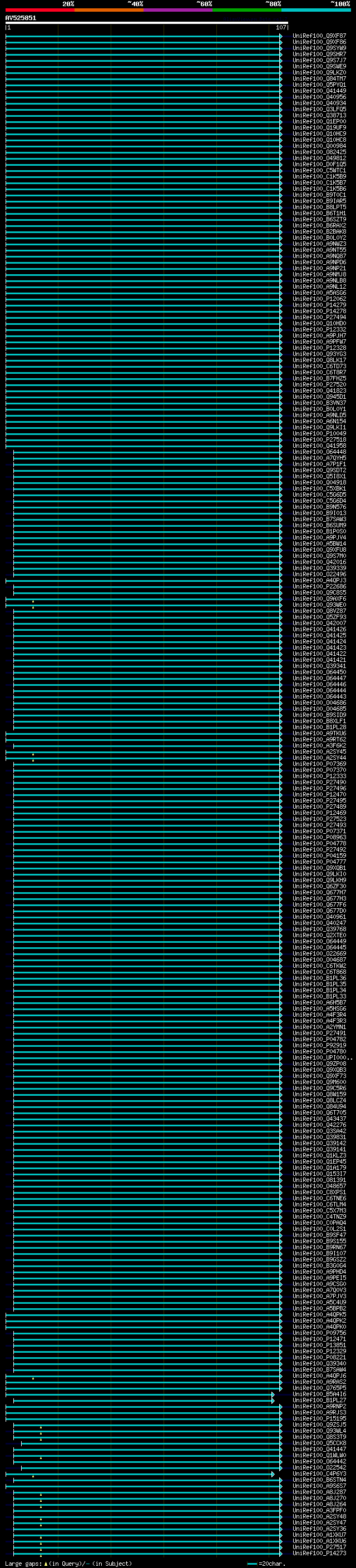Open hit UniRef100_Q9SHR7
This screenshot has width=356, height=1568.
(x=319, y=54)
